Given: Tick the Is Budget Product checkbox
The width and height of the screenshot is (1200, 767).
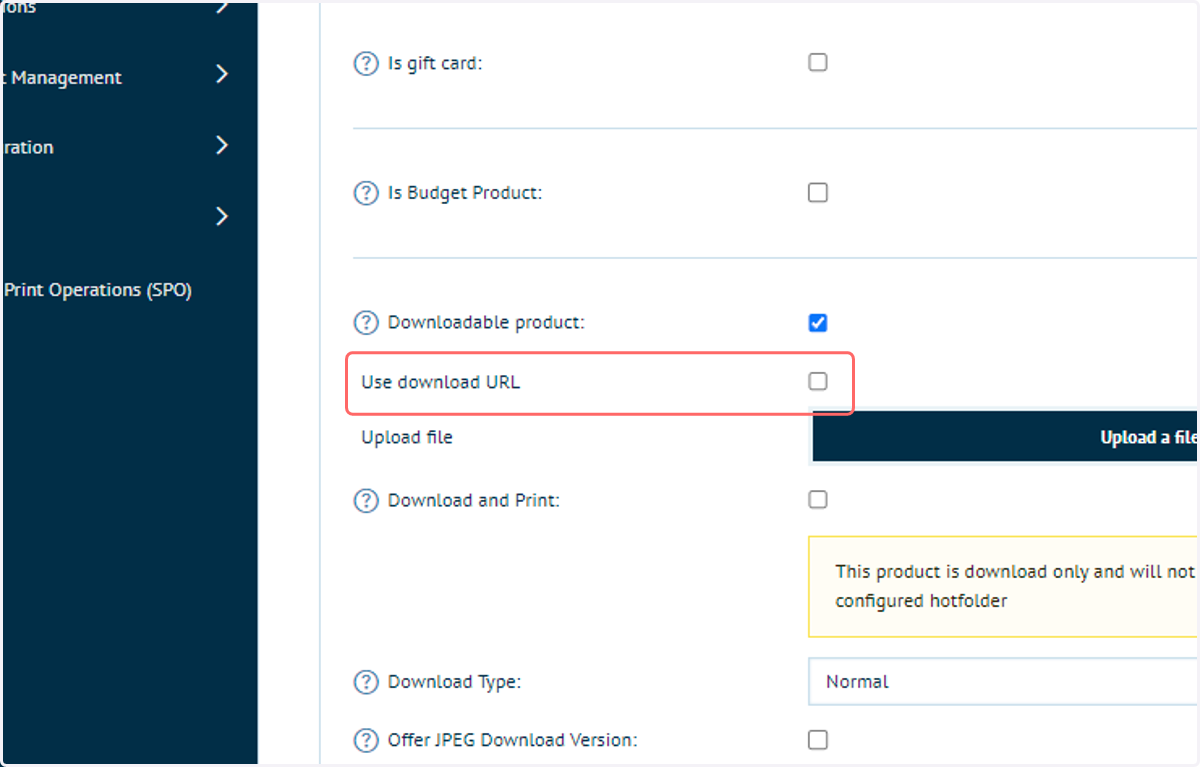Looking at the screenshot, I should pyautogui.click(x=818, y=192).
